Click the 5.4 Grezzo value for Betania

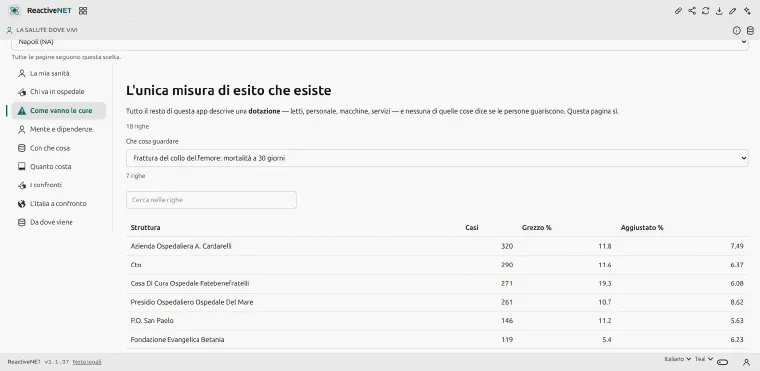tap(607, 339)
